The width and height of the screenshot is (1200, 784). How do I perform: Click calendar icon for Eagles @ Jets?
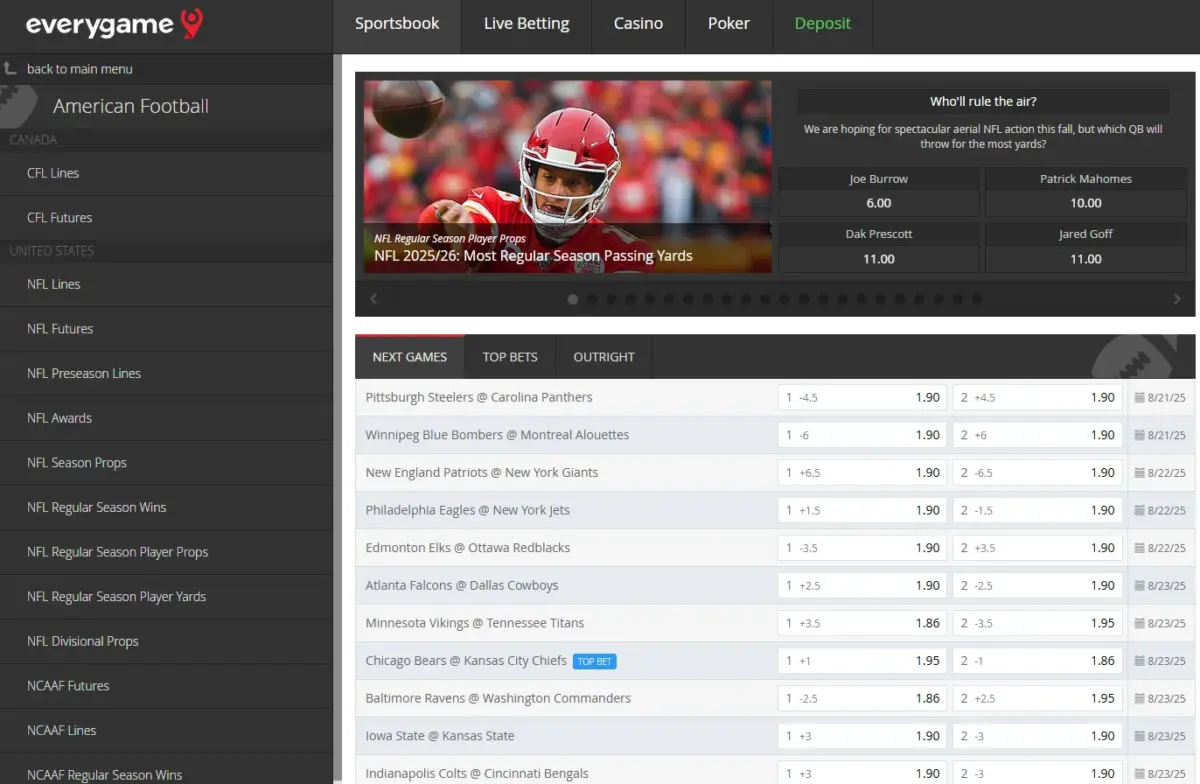pyautogui.click(x=1139, y=510)
